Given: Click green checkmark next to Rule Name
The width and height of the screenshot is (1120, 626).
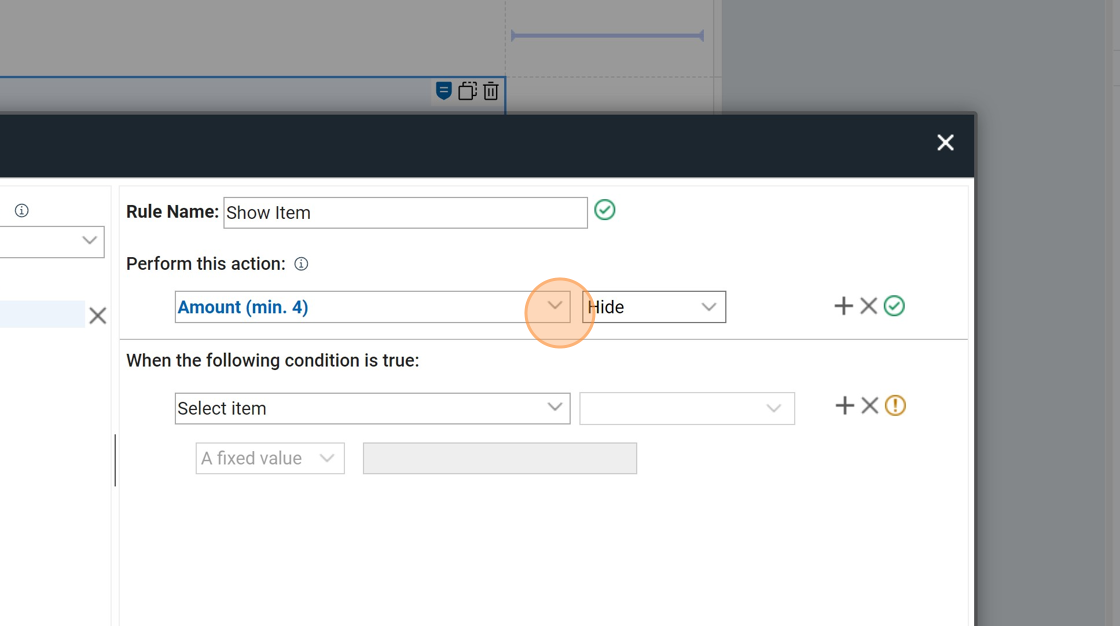Looking at the screenshot, I should pyautogui.click(x=605, y=210).
